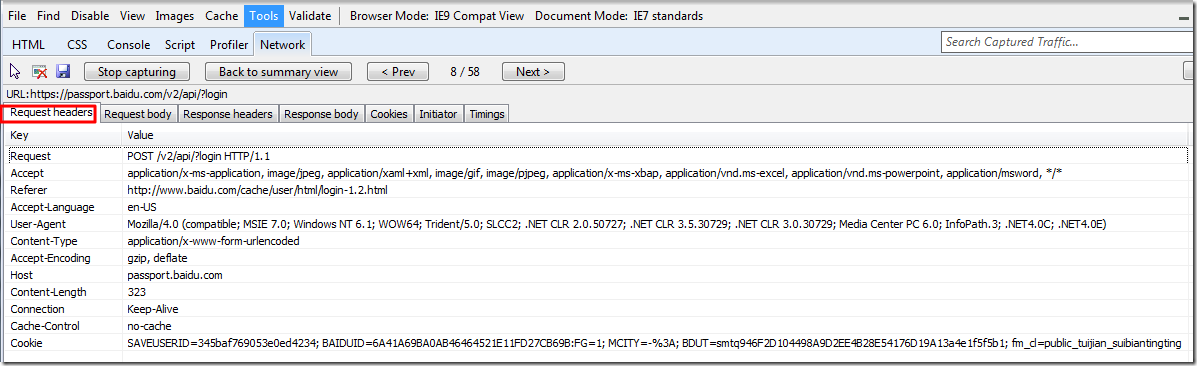Viewport: 1197px width, 366px height.
Task: Open the Tools menu
Action: pyautogui.click(x=264, y=15)
